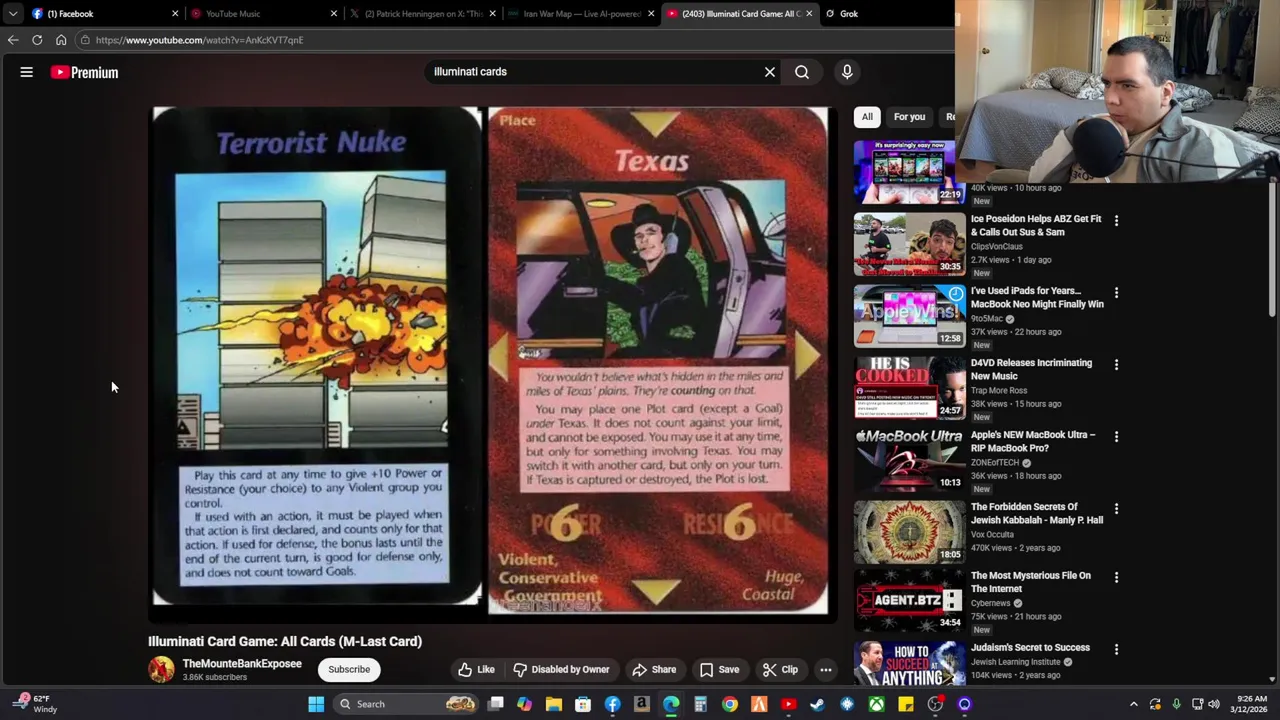The width and height of the screenshot is (1280, 720).
Task: Open MacBook Ultra video thumbnail
Action: pyautogui.click(x=909, y=460)
